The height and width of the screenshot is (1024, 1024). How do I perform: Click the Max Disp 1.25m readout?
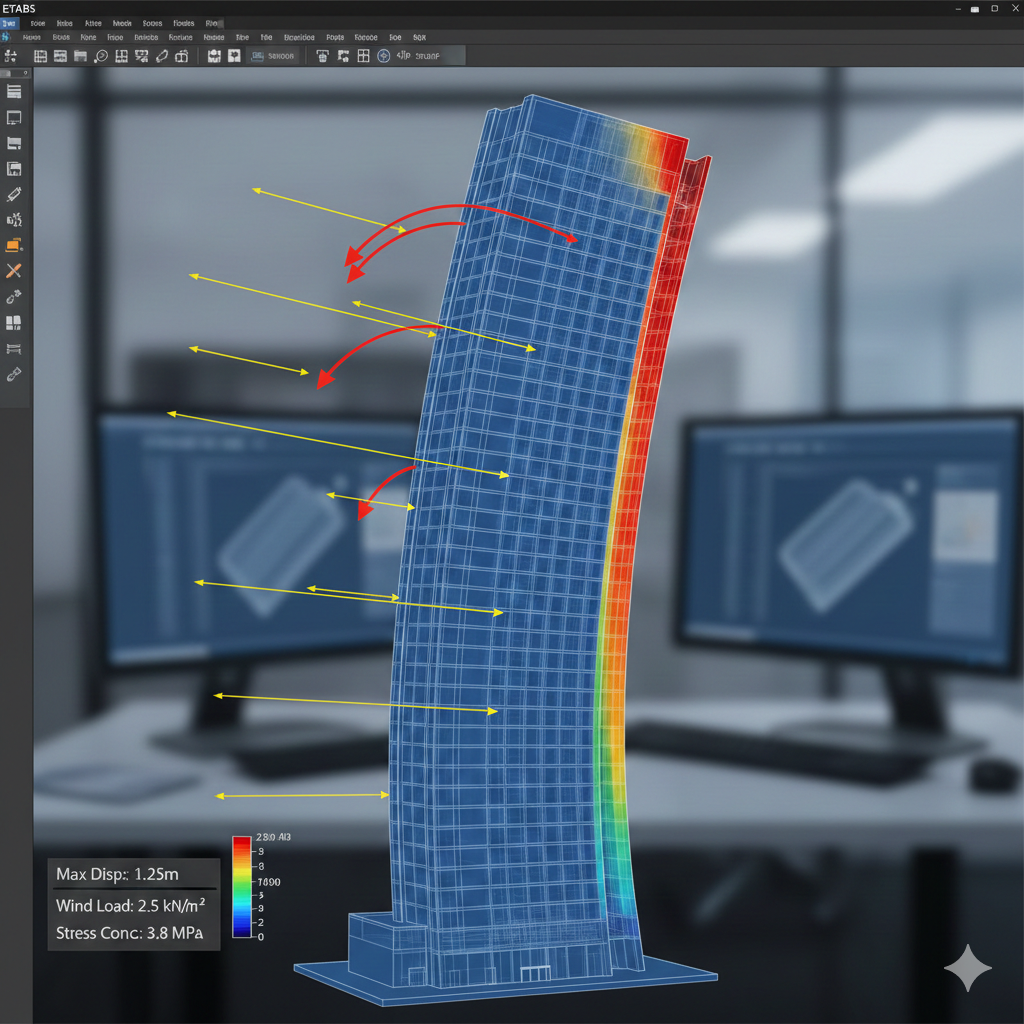coord(118,874)
